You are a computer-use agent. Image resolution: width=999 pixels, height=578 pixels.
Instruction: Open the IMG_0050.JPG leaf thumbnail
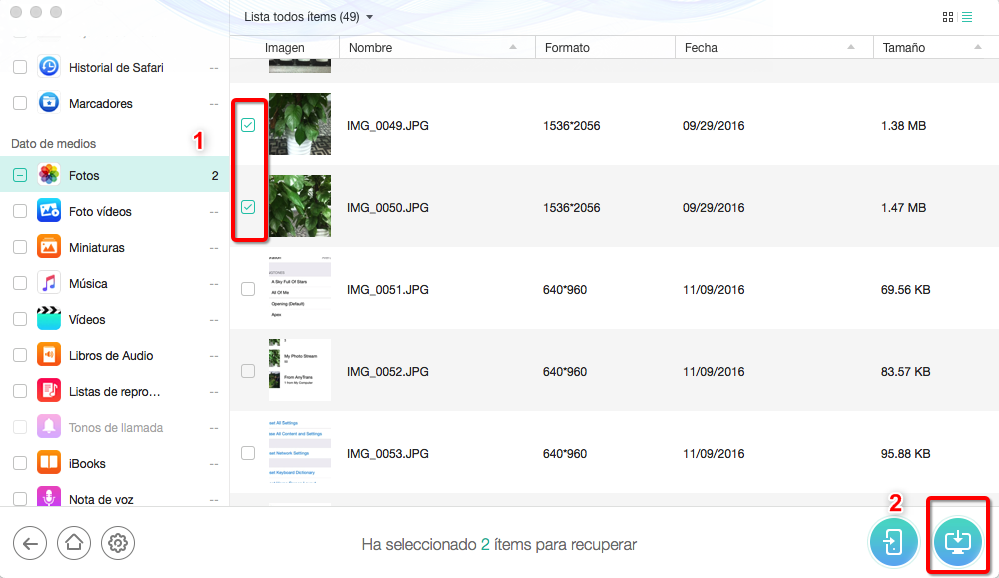tap(300, 206)
